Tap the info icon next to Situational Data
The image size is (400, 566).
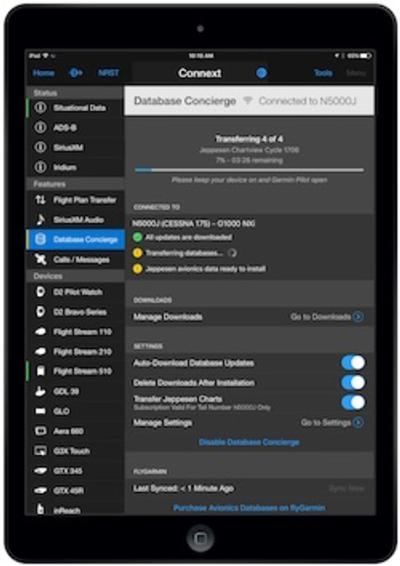[x=40, y=108]
